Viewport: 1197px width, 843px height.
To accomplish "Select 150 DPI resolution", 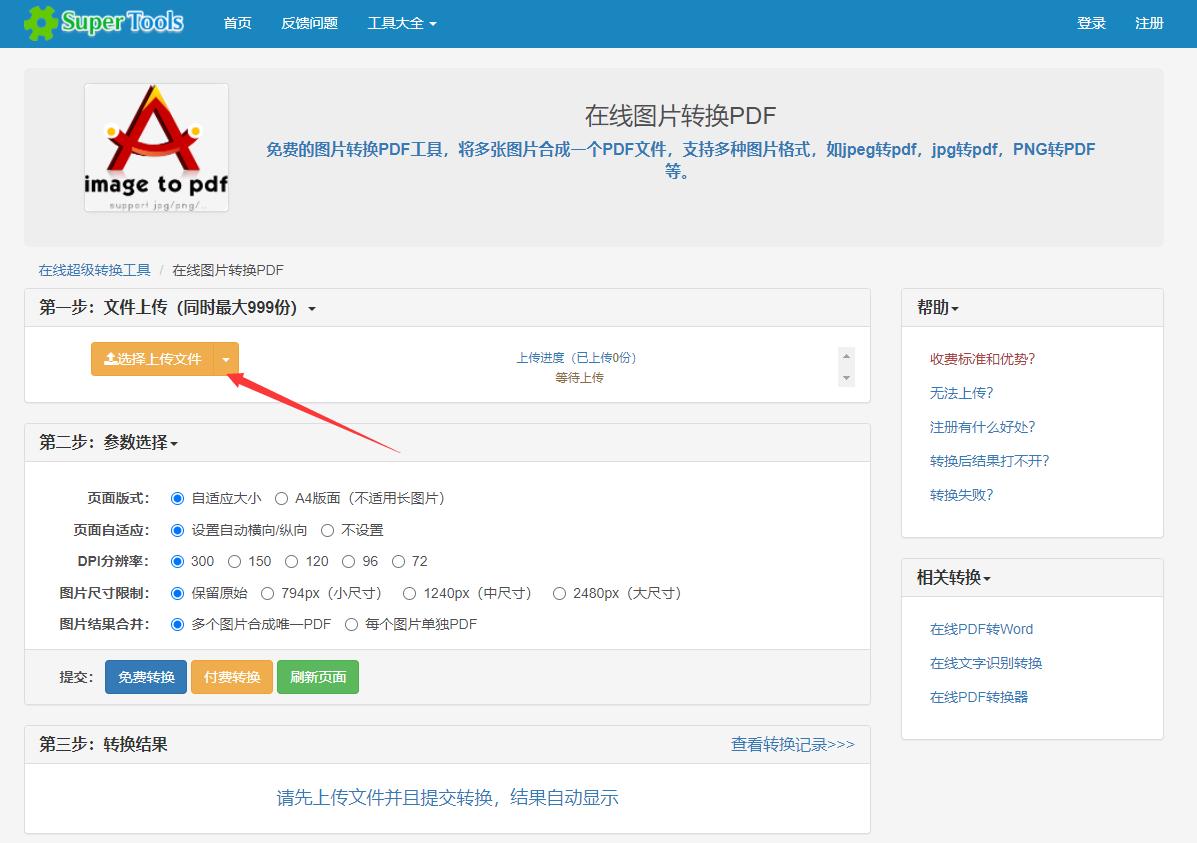I will (x=233, y=561).
